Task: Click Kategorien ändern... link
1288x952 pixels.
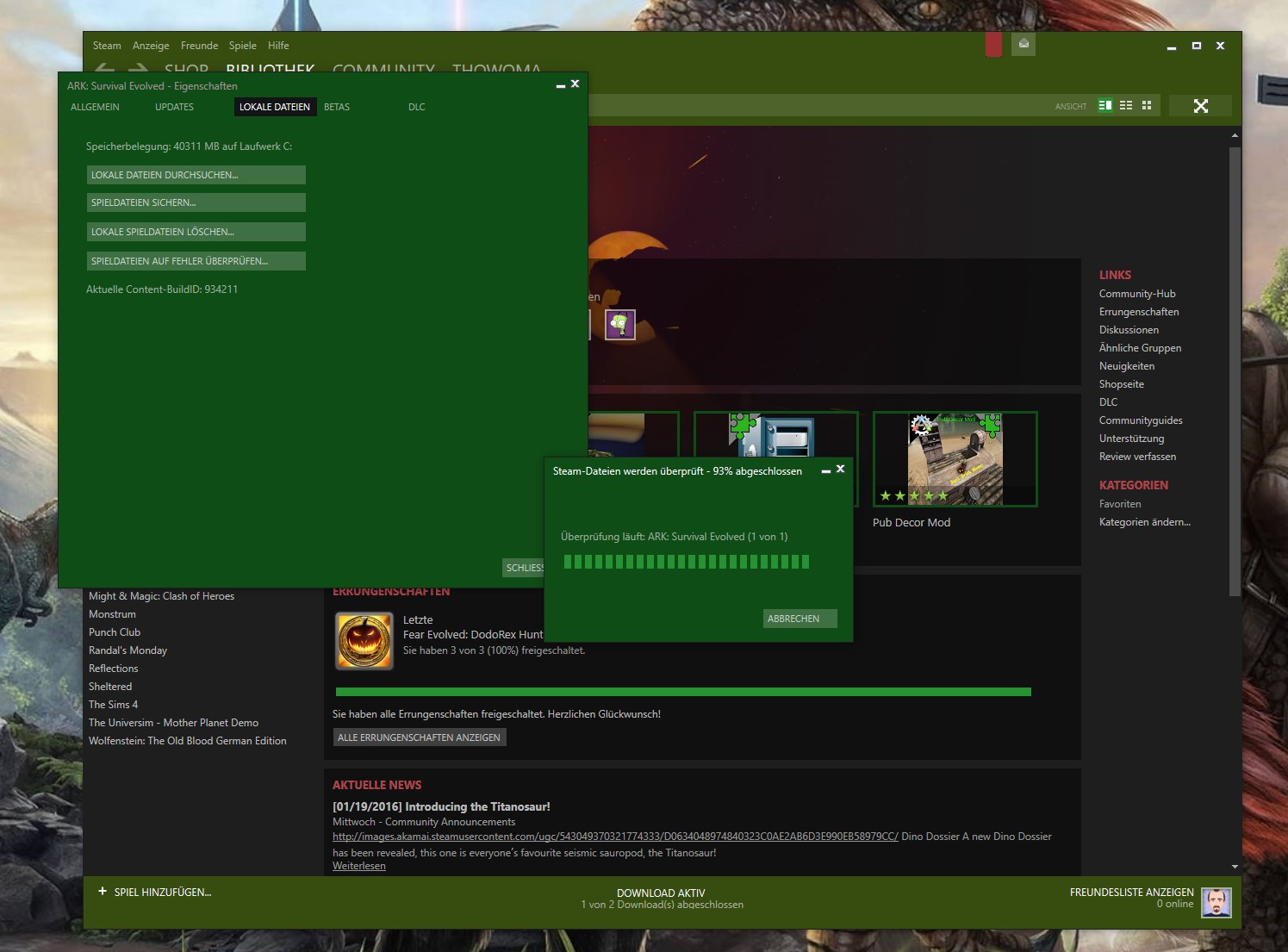Action: pos(1145,522)
